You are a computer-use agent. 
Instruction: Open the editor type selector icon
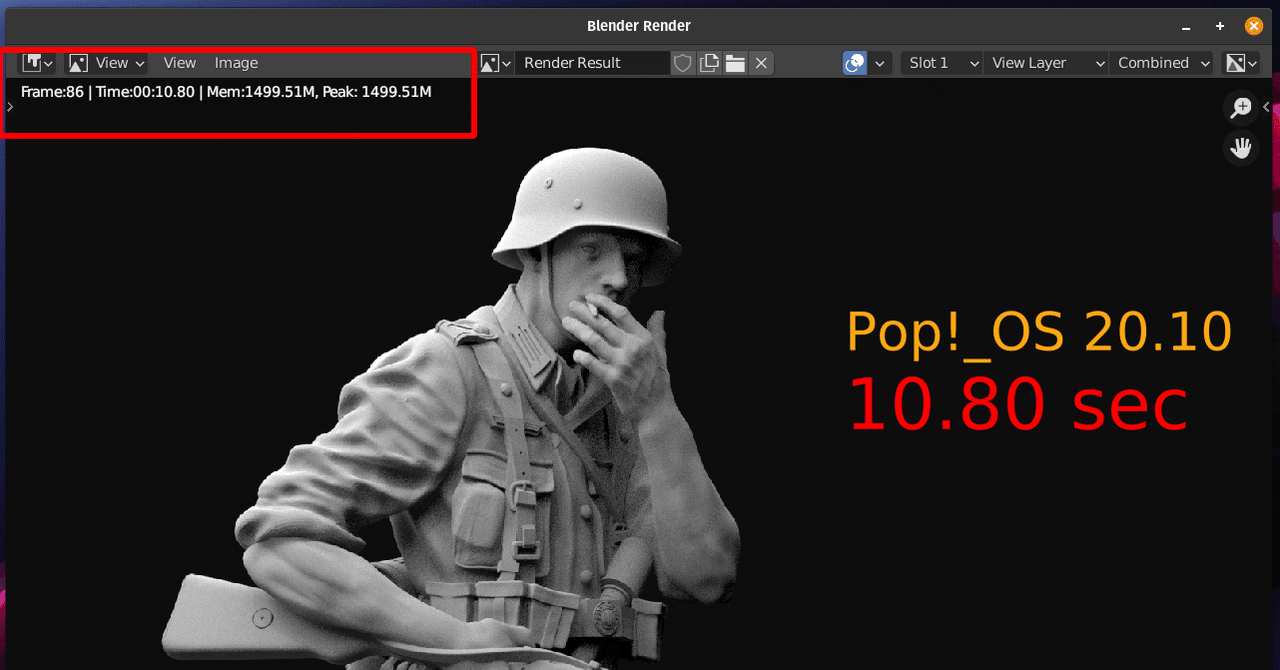click(33, 62)
